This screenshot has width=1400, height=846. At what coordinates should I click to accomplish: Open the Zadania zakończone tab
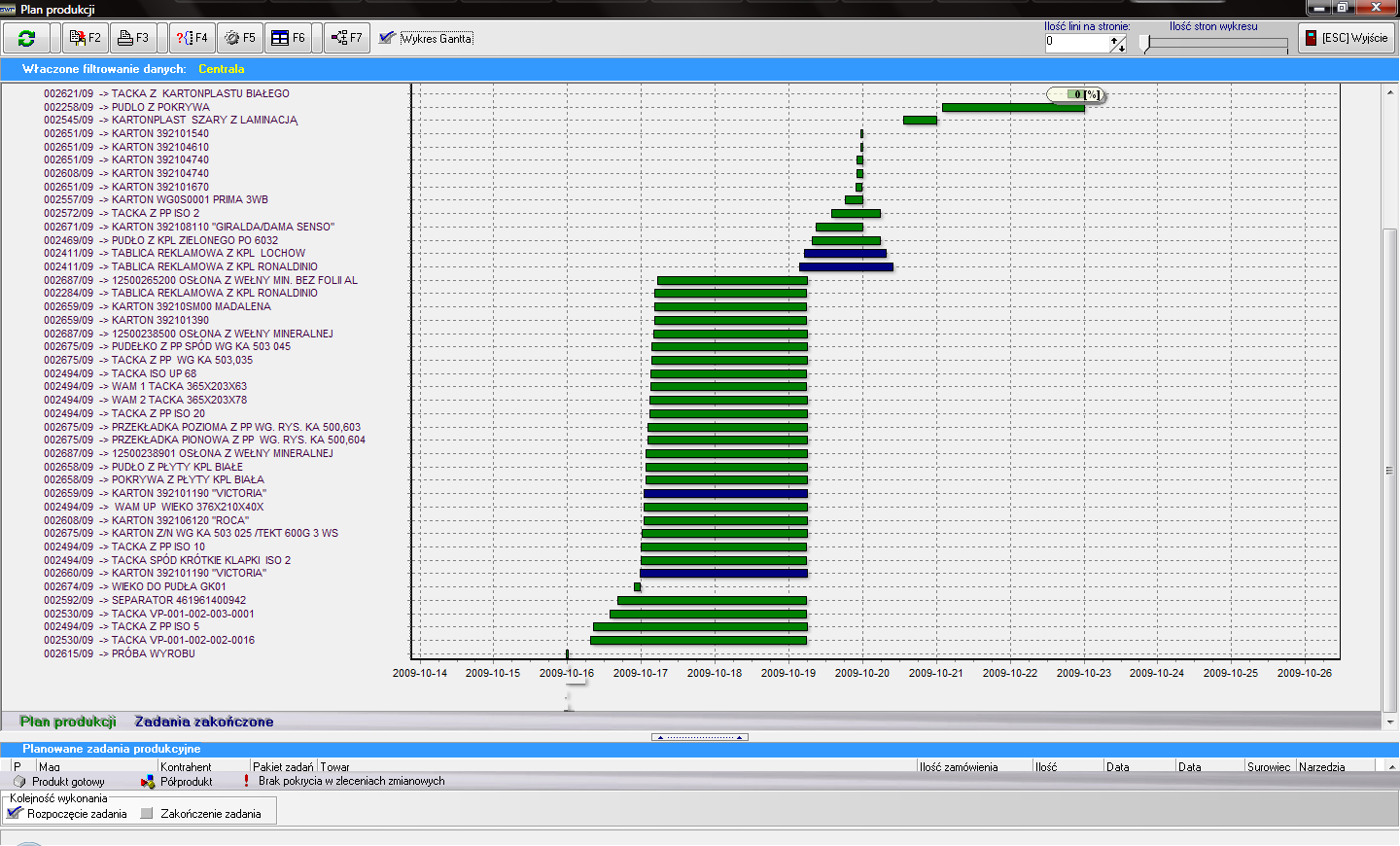coord(204,722)
